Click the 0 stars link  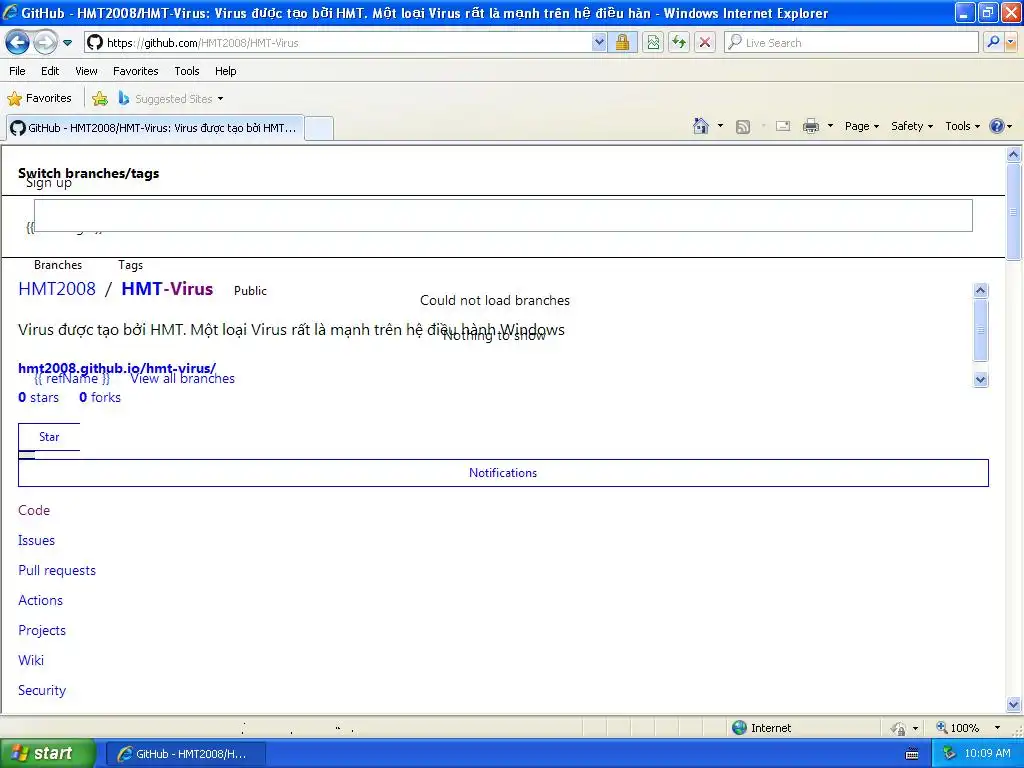(x=39, y=397)
